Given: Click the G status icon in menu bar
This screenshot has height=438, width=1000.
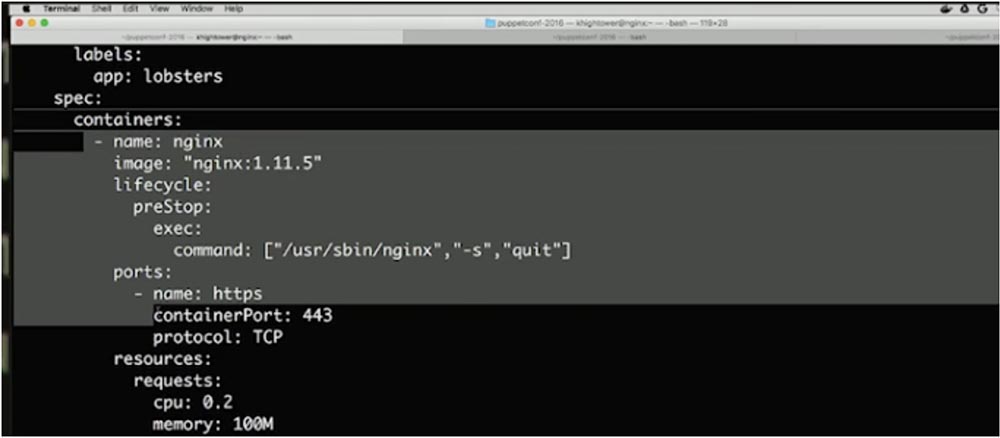Looking at the screenshot, I should click(x=982, y=10).
